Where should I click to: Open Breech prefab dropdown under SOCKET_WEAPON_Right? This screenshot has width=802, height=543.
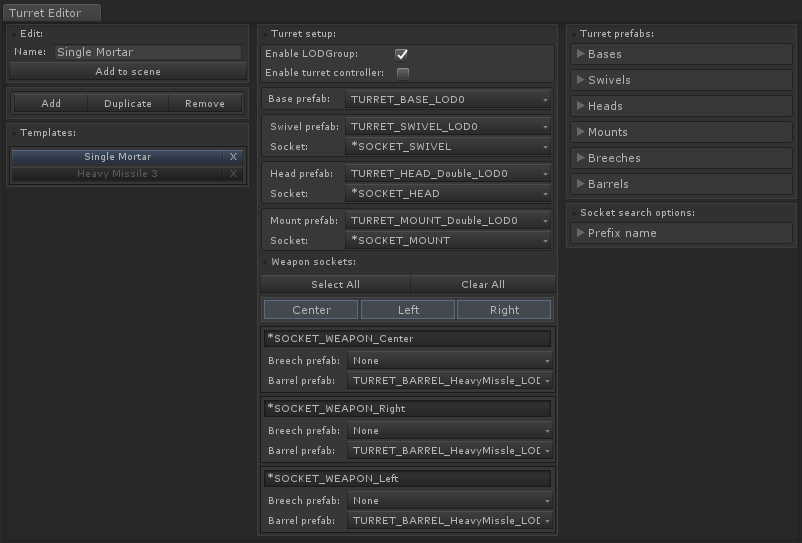[450, 431]
